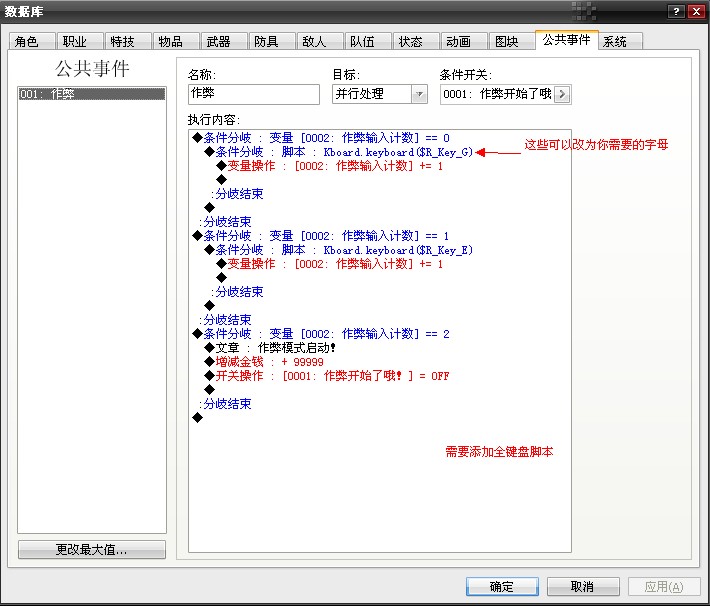
Task: Switch to the 职业 tab
Action: pos(80,41)
